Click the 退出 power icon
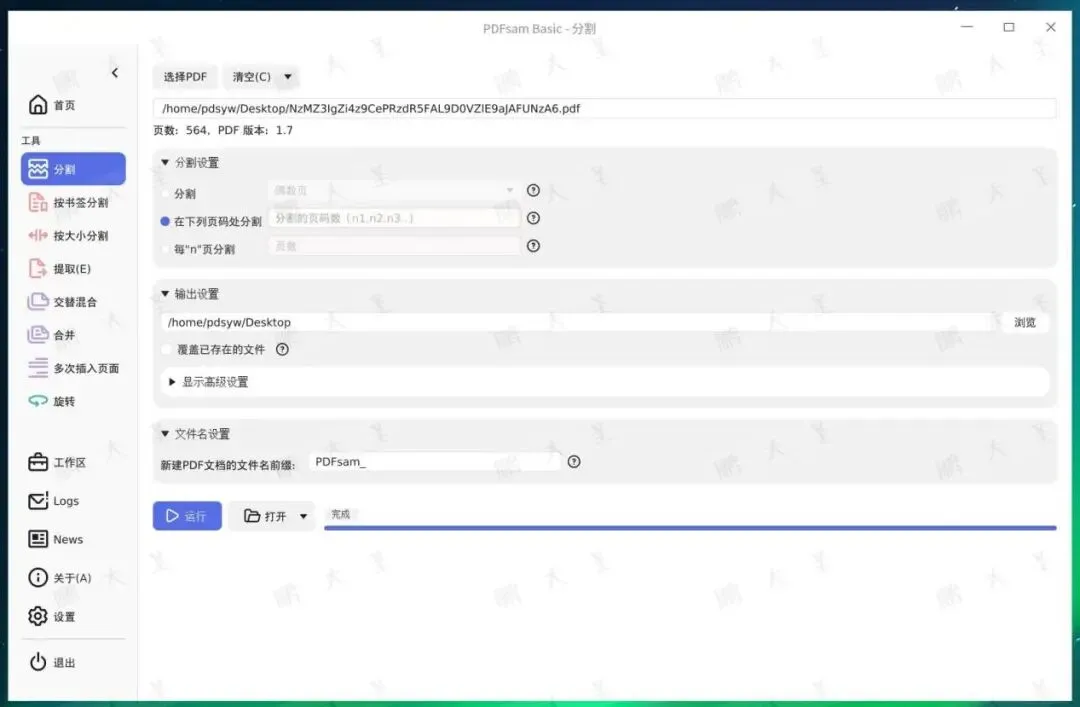 [38, 662]
